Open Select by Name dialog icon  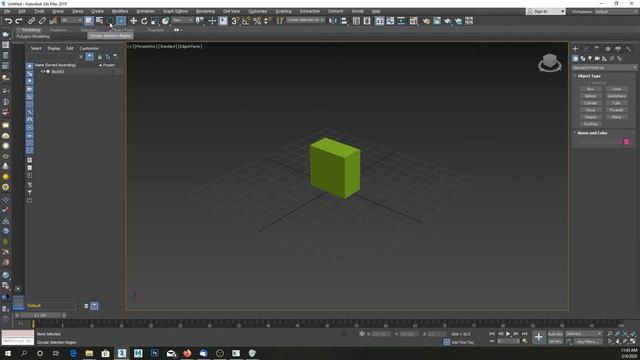(x=99, y=21)
